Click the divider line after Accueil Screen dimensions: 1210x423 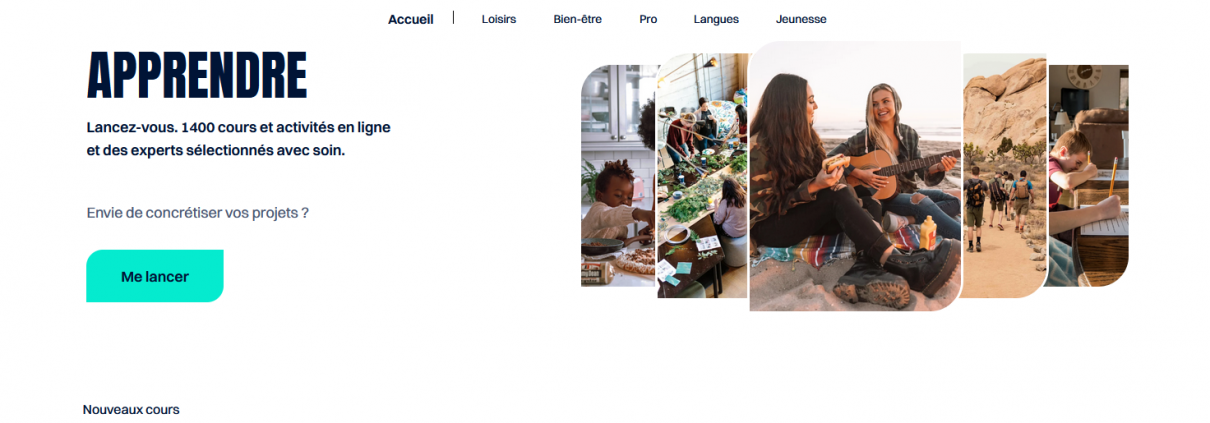453,17
